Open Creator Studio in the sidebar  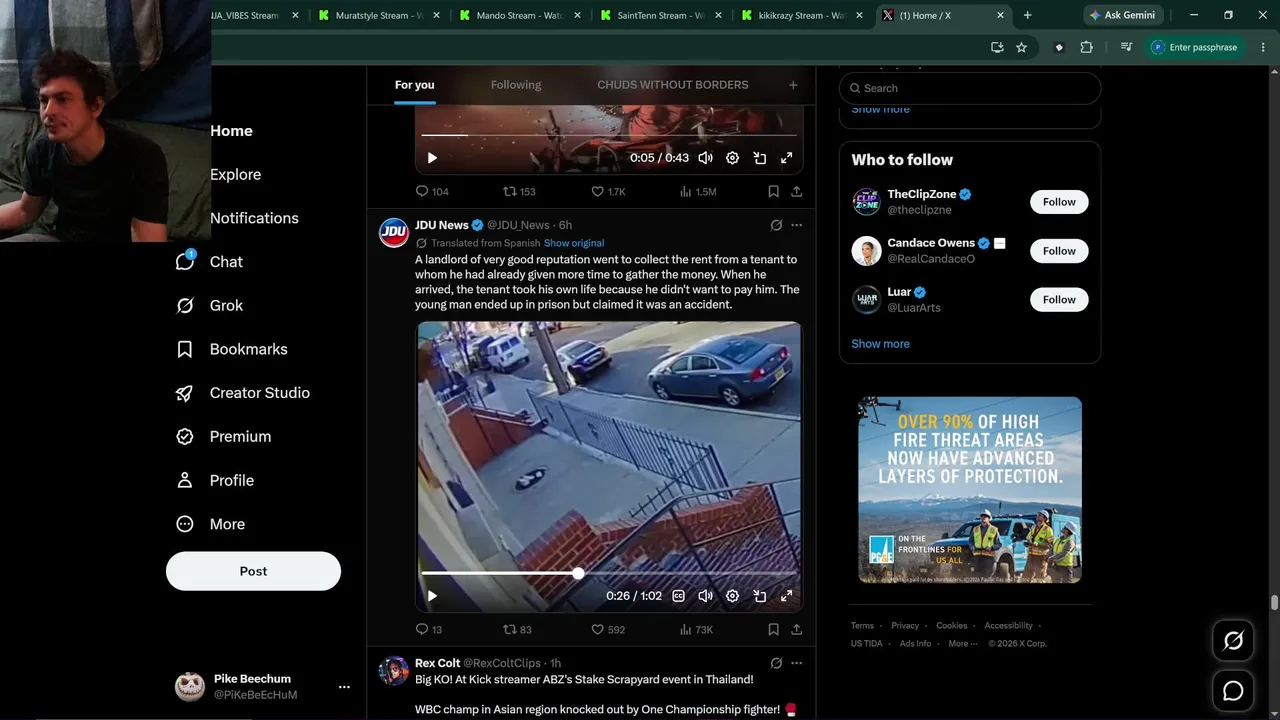[x=242, y=393]
